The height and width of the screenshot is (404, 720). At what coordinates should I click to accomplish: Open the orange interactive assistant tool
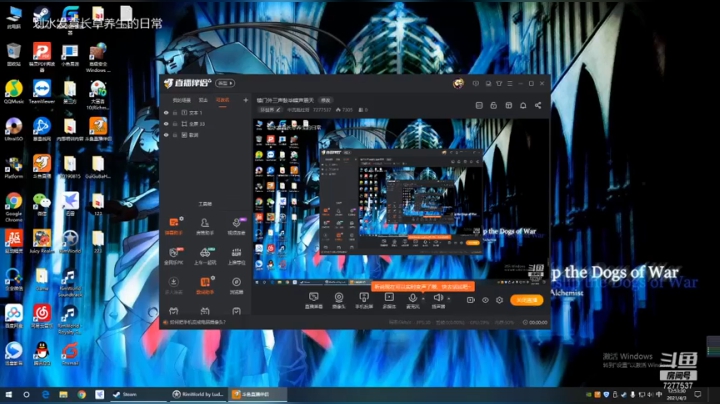point(205,285)
